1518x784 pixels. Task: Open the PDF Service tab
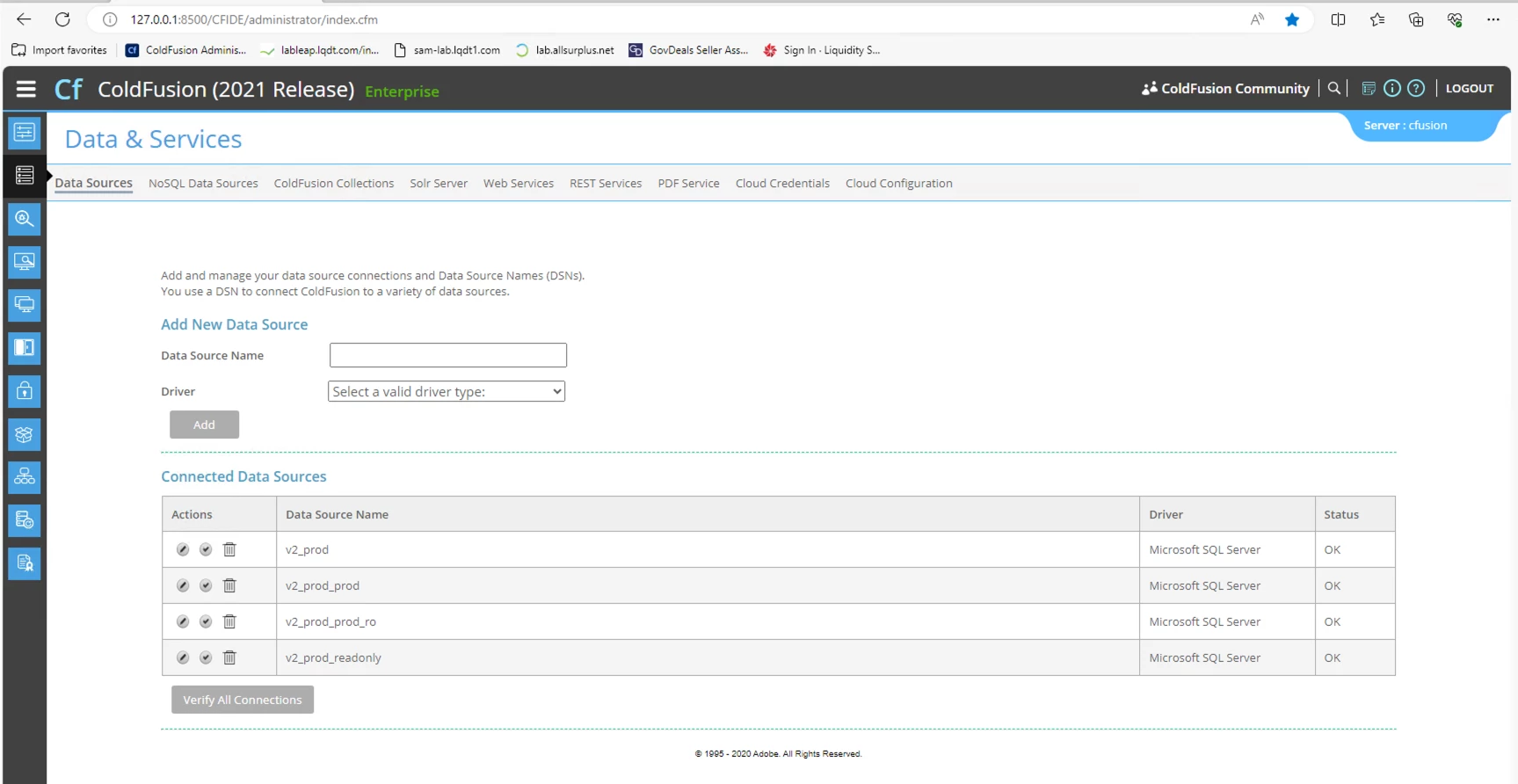[x=689, y=183]
